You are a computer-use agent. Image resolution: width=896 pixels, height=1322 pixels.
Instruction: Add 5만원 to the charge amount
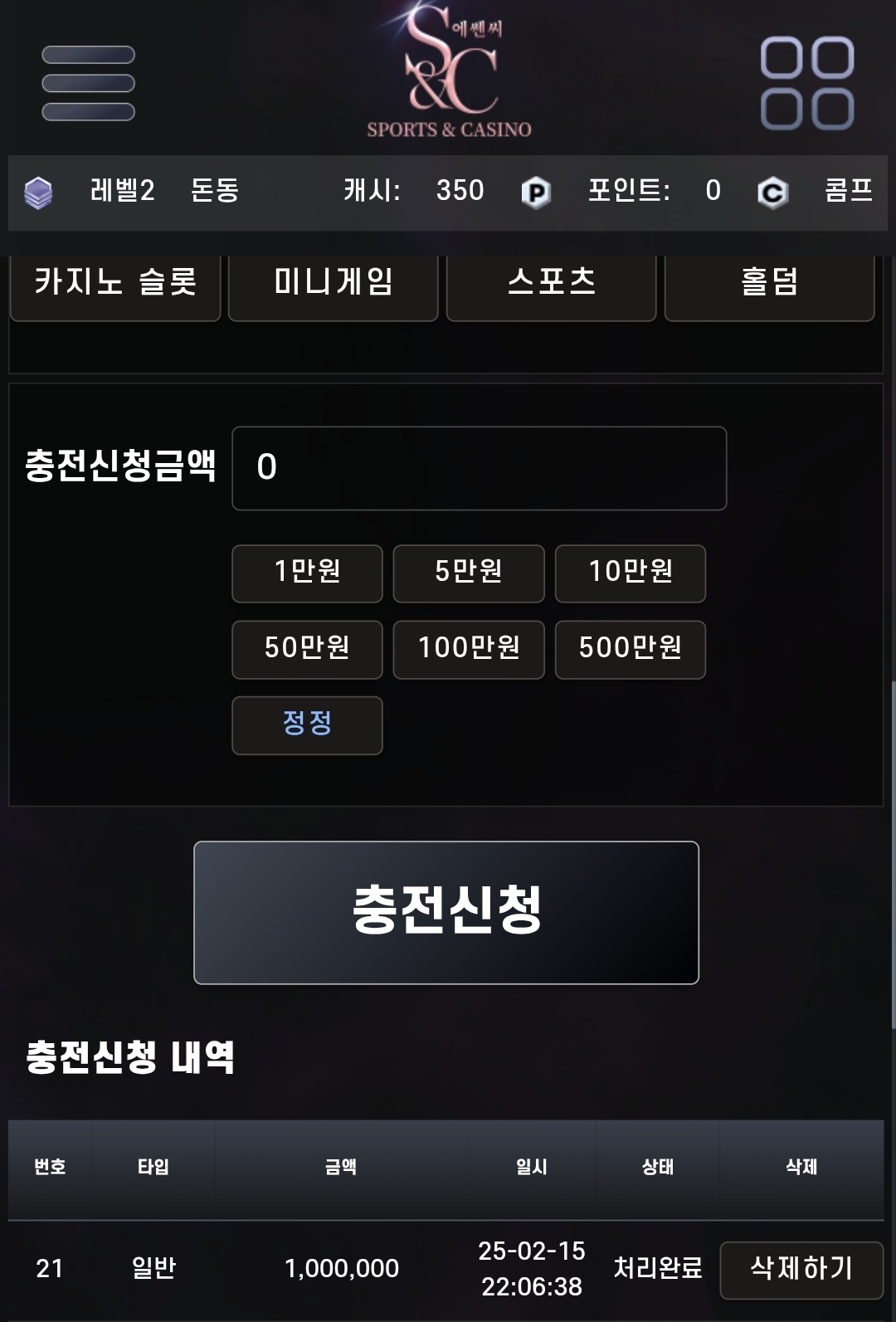(469, 573)
